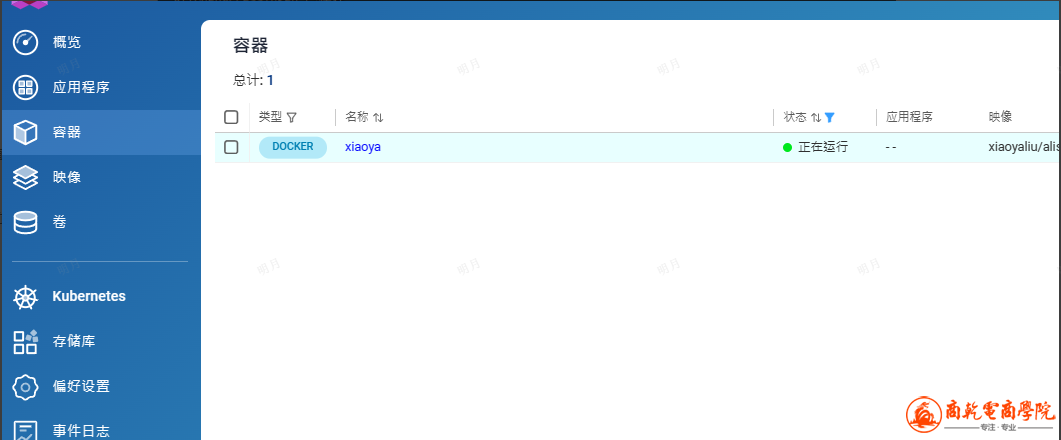Click the green running status dot
1061x440 pixels.
(x=787, y=148)
